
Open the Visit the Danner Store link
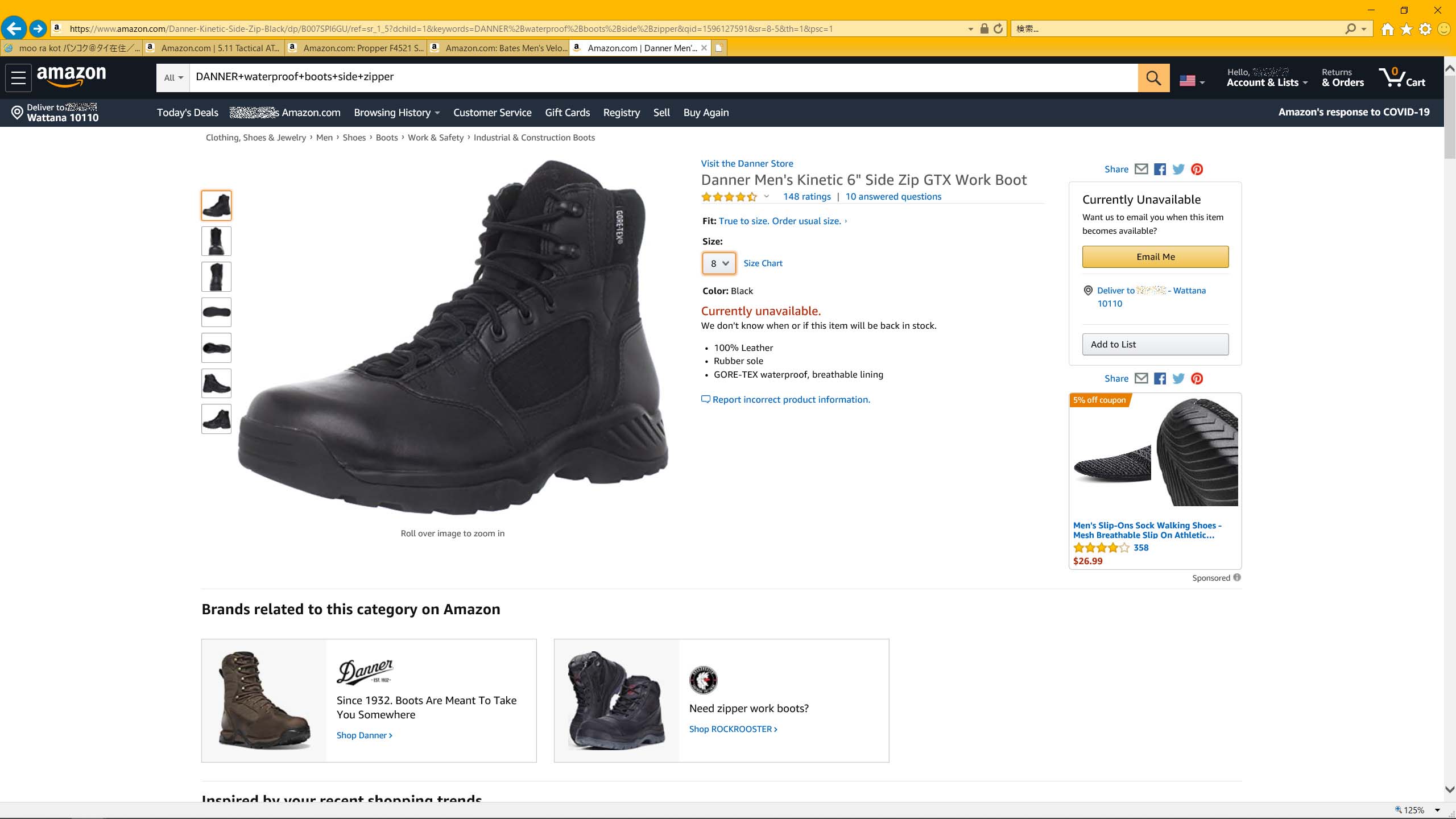[x=747, y=163]
